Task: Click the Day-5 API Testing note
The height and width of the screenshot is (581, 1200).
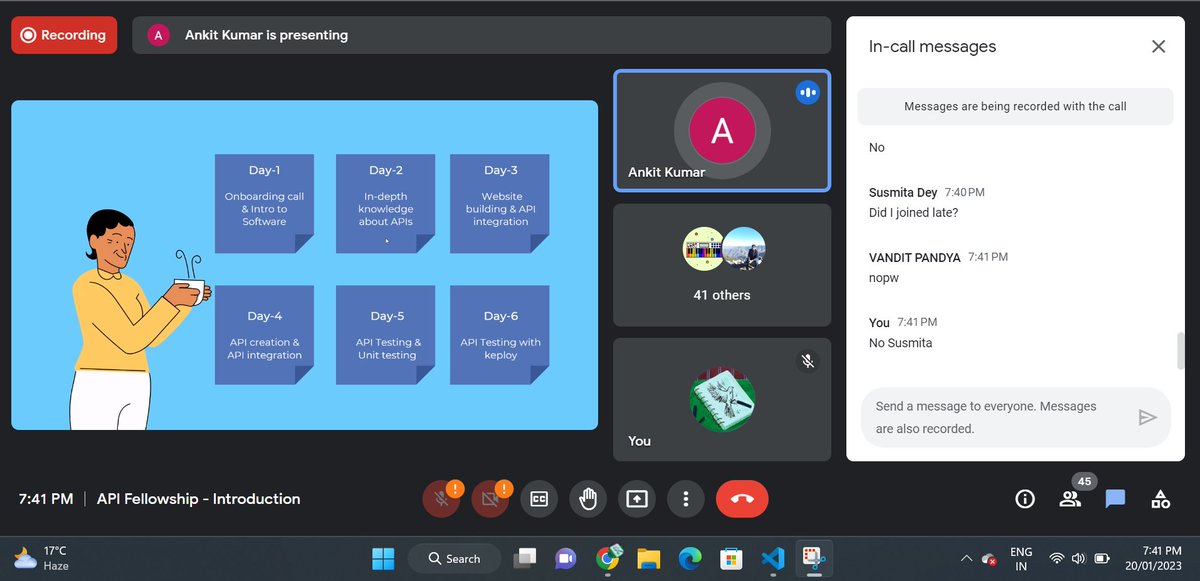Action: pos(386,335)
